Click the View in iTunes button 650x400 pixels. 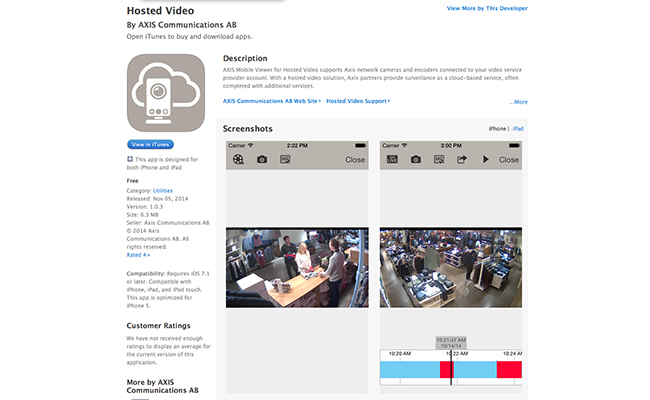[150, 145]
